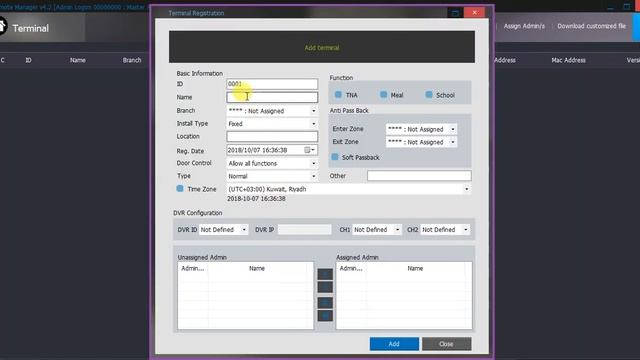Click the Terminal home icon in header

[x=2, y=27]
